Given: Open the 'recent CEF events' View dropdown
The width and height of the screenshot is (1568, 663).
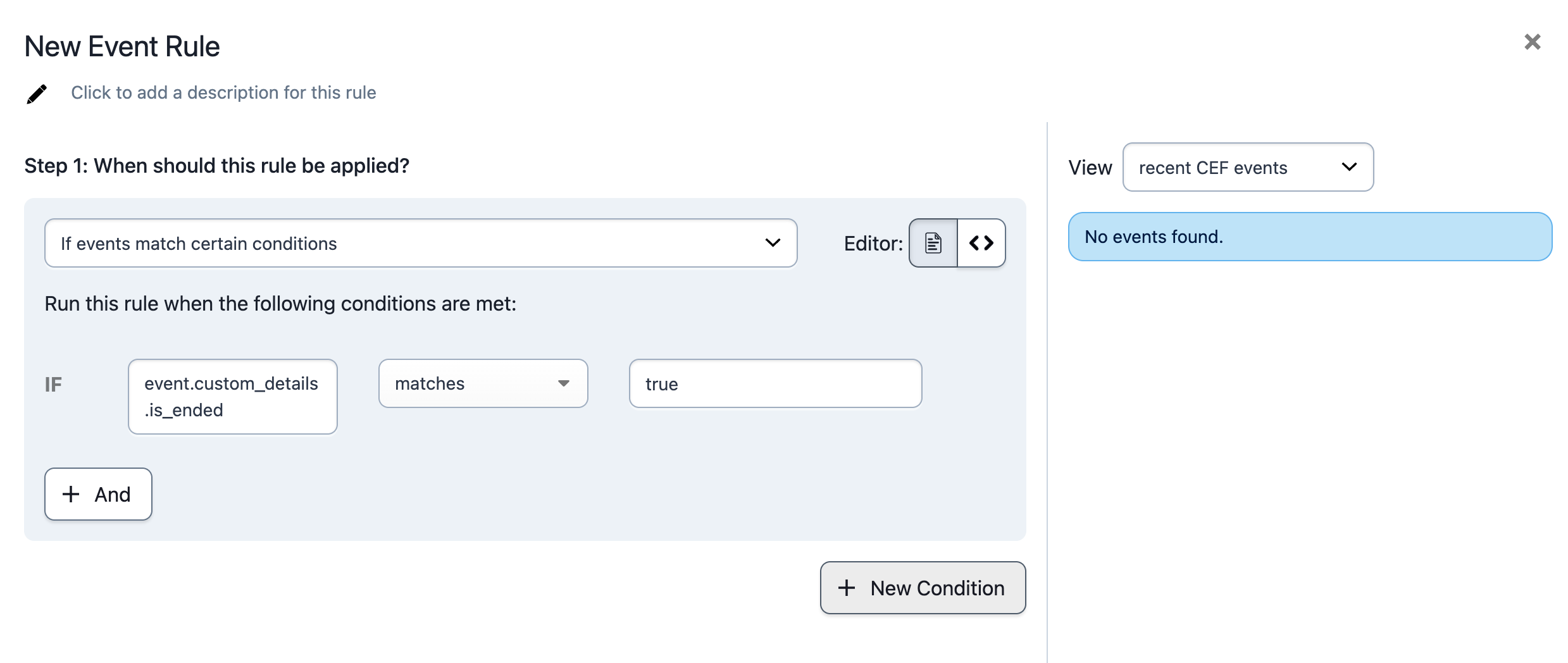Looking at the screenshot, I should click(1247, 168).
